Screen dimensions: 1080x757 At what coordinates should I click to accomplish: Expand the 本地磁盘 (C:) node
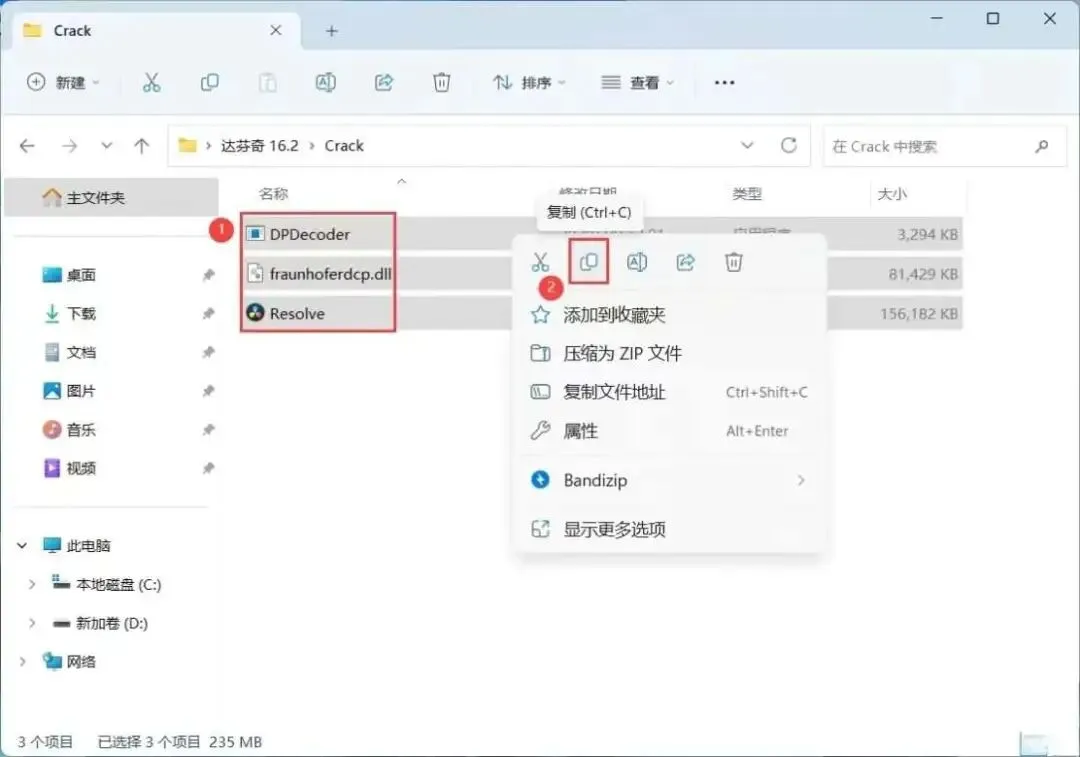[x=32, y=584]
